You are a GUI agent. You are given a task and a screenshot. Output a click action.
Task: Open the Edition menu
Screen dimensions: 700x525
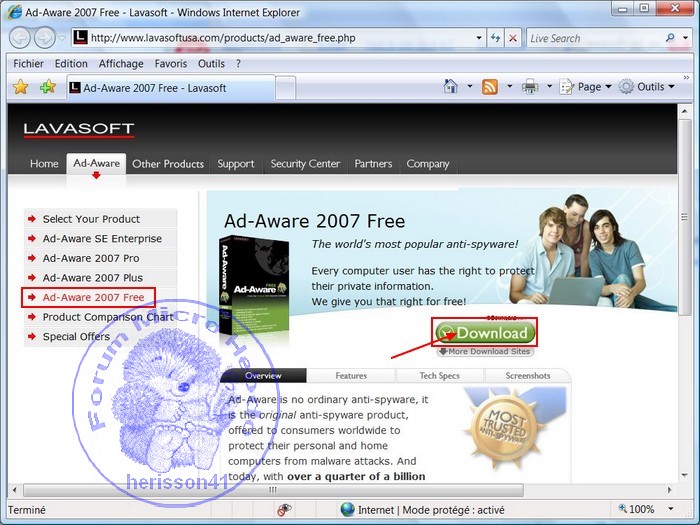pyautogui.click(x=71, y=64)
